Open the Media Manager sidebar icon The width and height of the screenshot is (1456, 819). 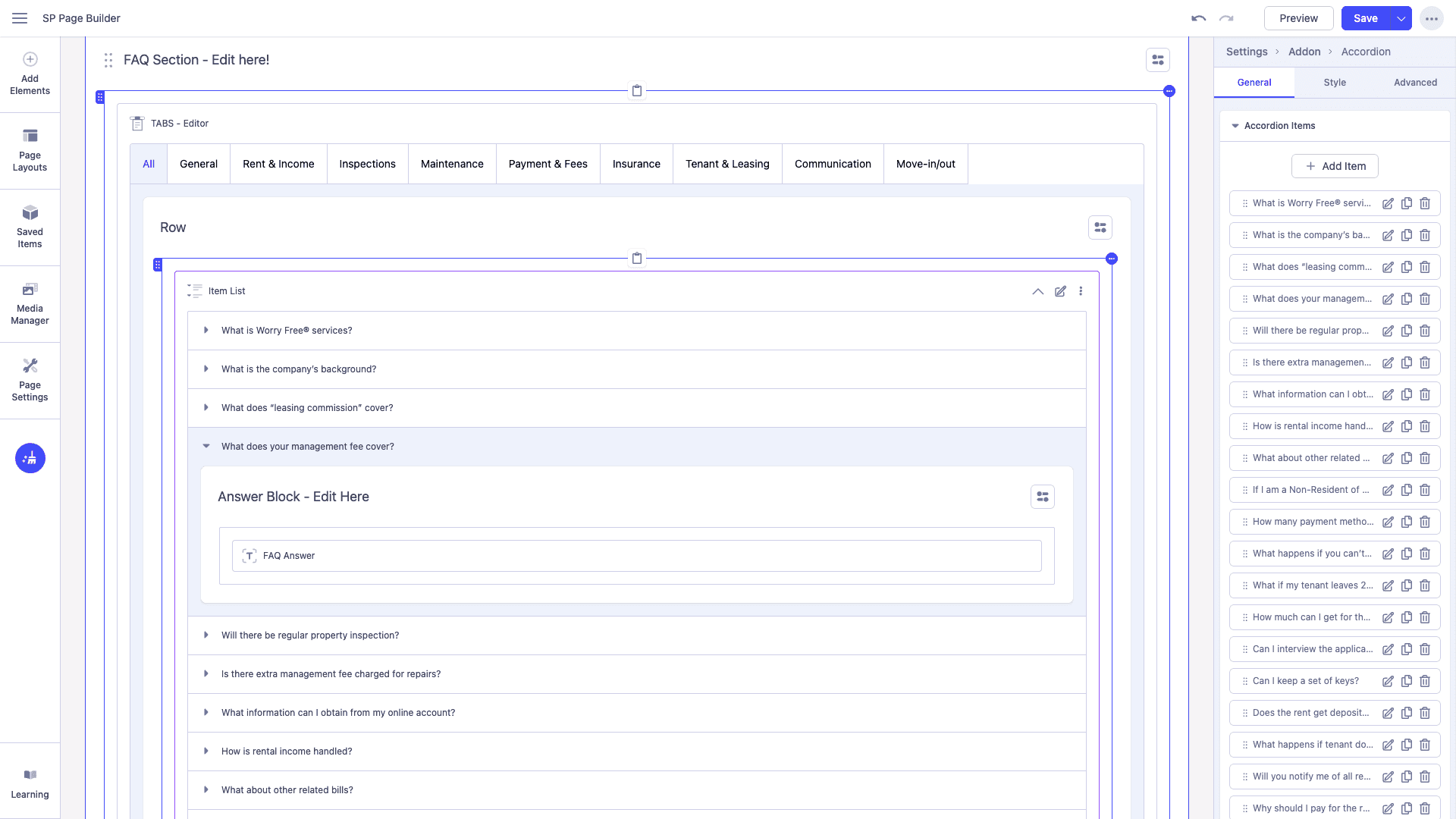point(30,303)
